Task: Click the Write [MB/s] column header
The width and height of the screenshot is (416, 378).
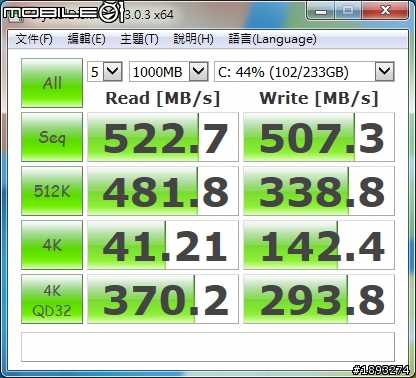Action: point(319,98)
